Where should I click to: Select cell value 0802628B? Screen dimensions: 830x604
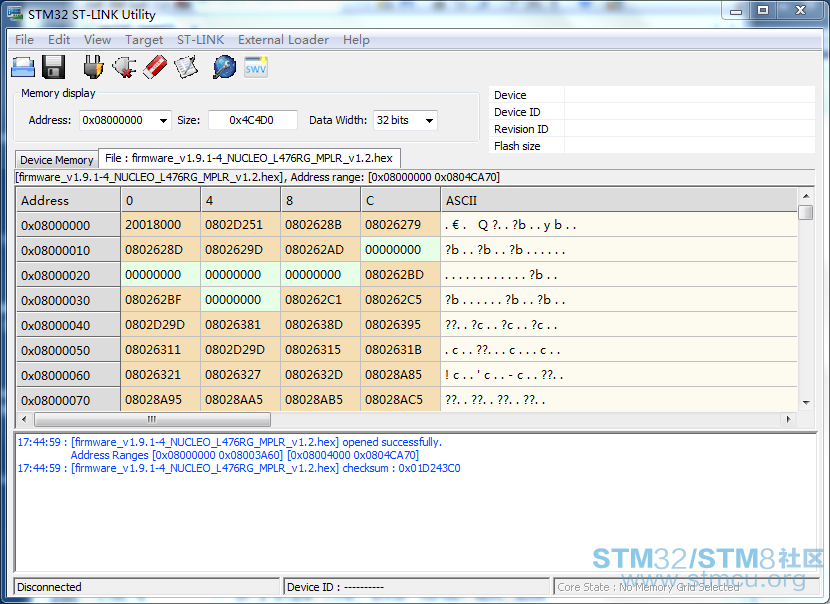pyautogui.click(x=320, y=225)
